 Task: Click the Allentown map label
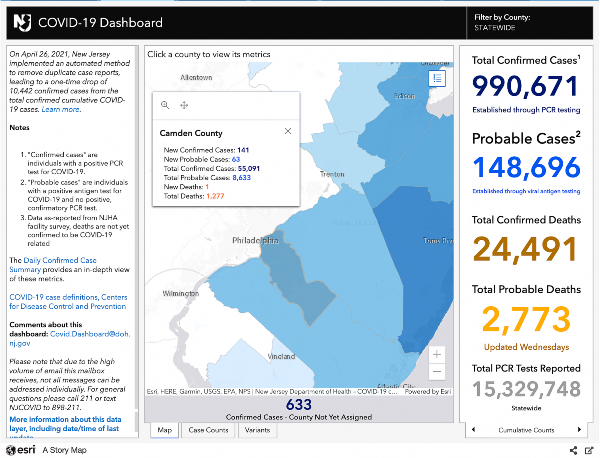196,77
